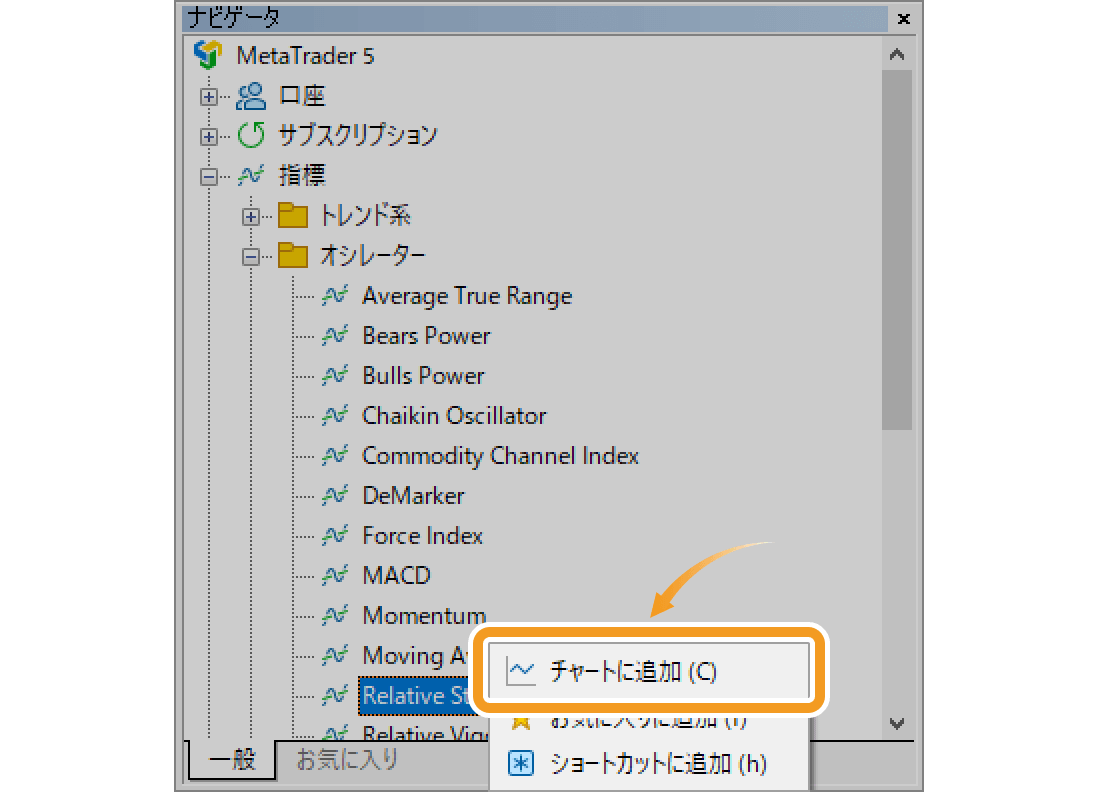The height and width of the screenshot is (792, 1100).
Task: Click the Chaikin Oscillator indicator icon
Action: pyautogui.click(x=335, y=416)
